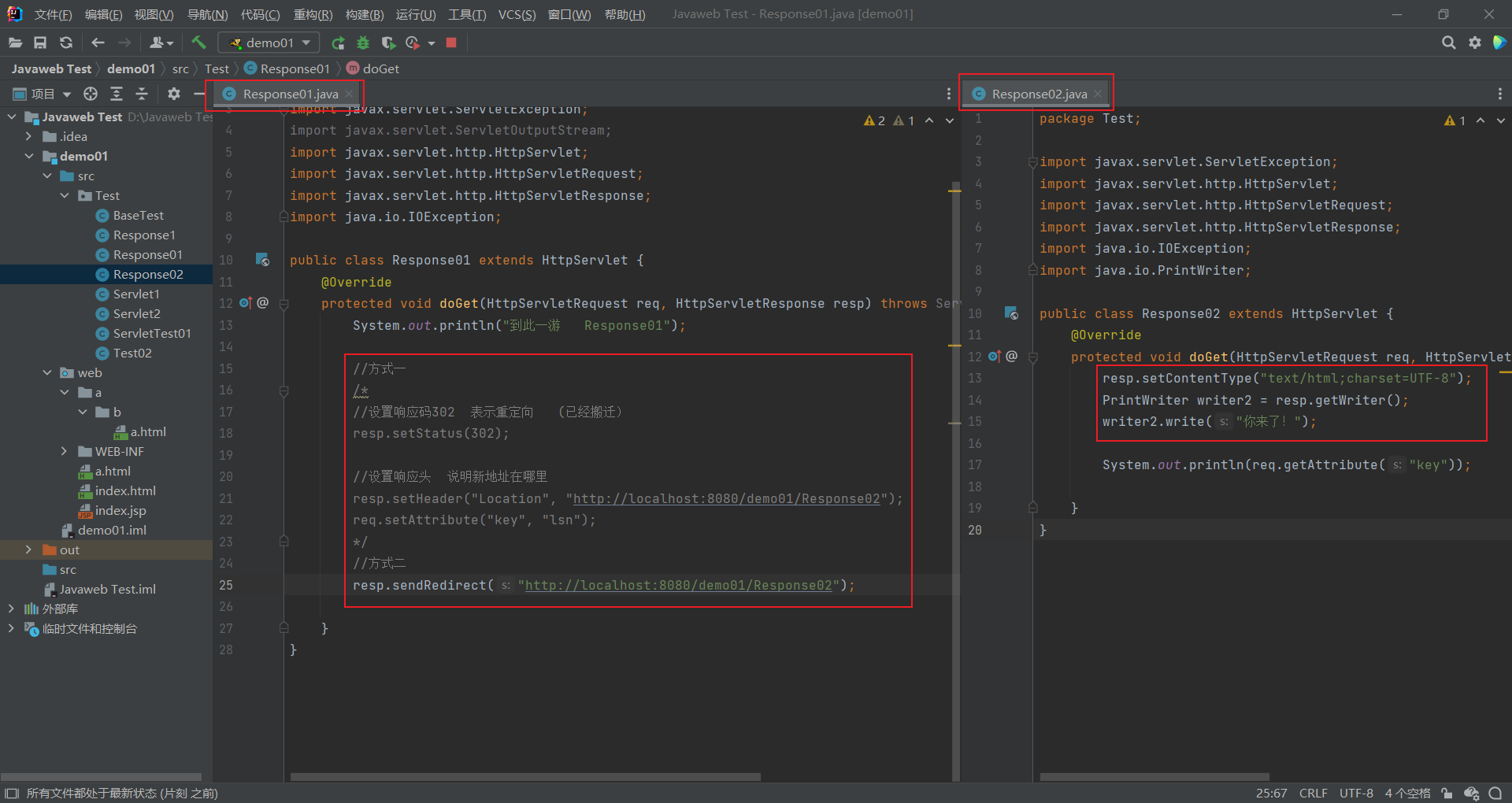Viewport: 1512px width, 803px height.
Task: Toggle fold on Response01 doGet method
Action: 284,303
